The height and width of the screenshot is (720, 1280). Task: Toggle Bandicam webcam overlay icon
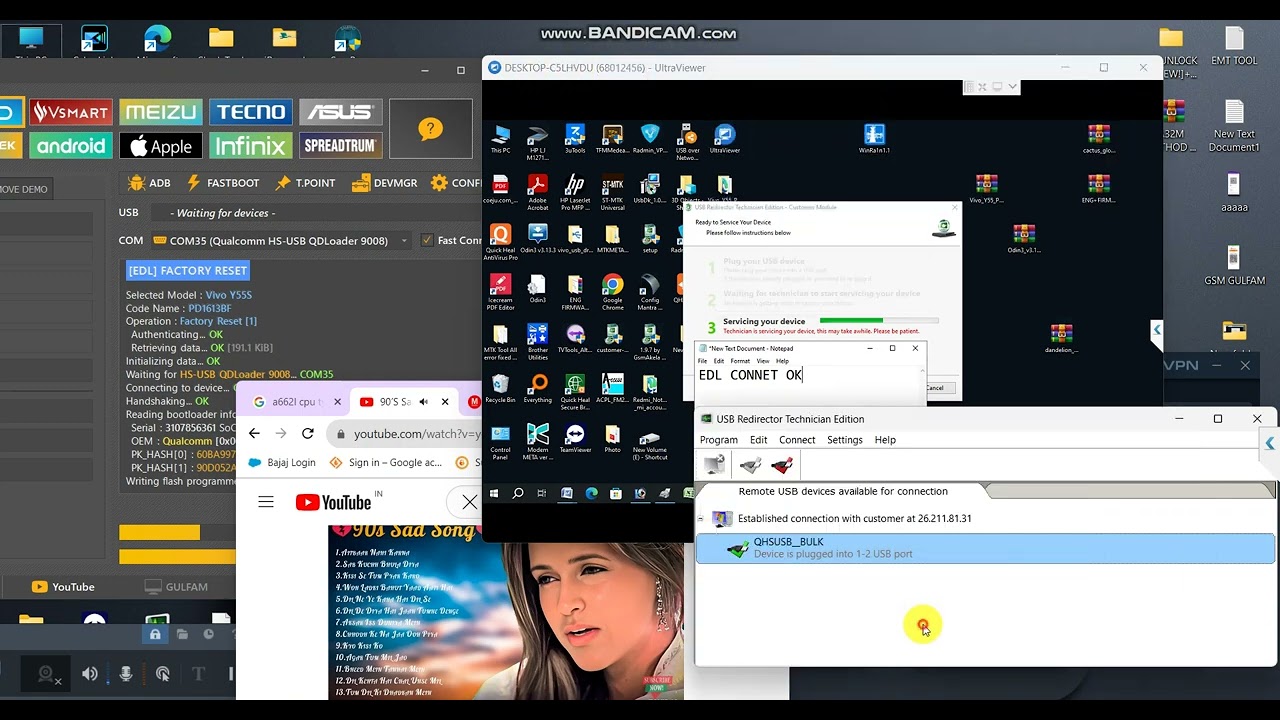(x=46, y=674)
